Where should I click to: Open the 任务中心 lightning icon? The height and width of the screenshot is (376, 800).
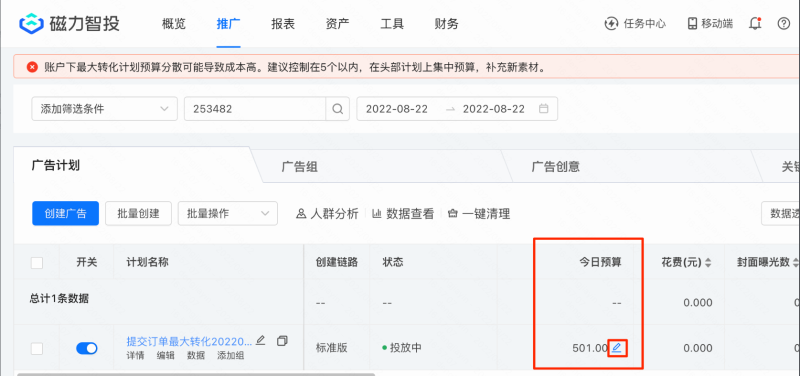tap(611, 23)
